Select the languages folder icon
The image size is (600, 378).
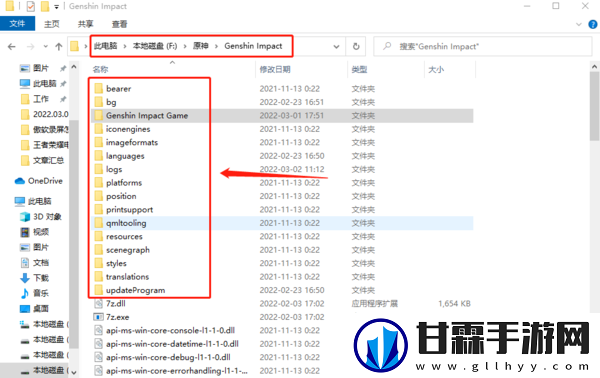click(99, 156)
